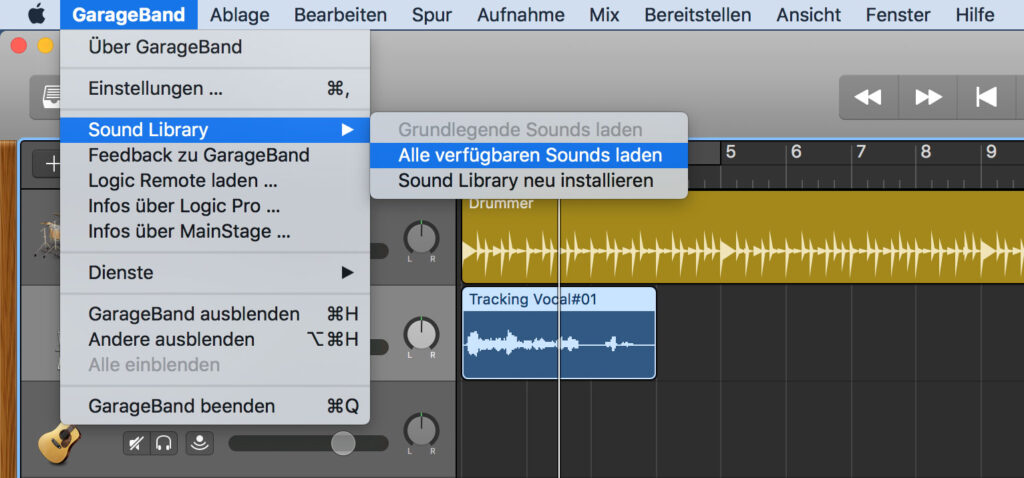Solo the guitar track with the headphone button
The width and height of the screenshot is (1024, 478).
click(x=164, y=444)
